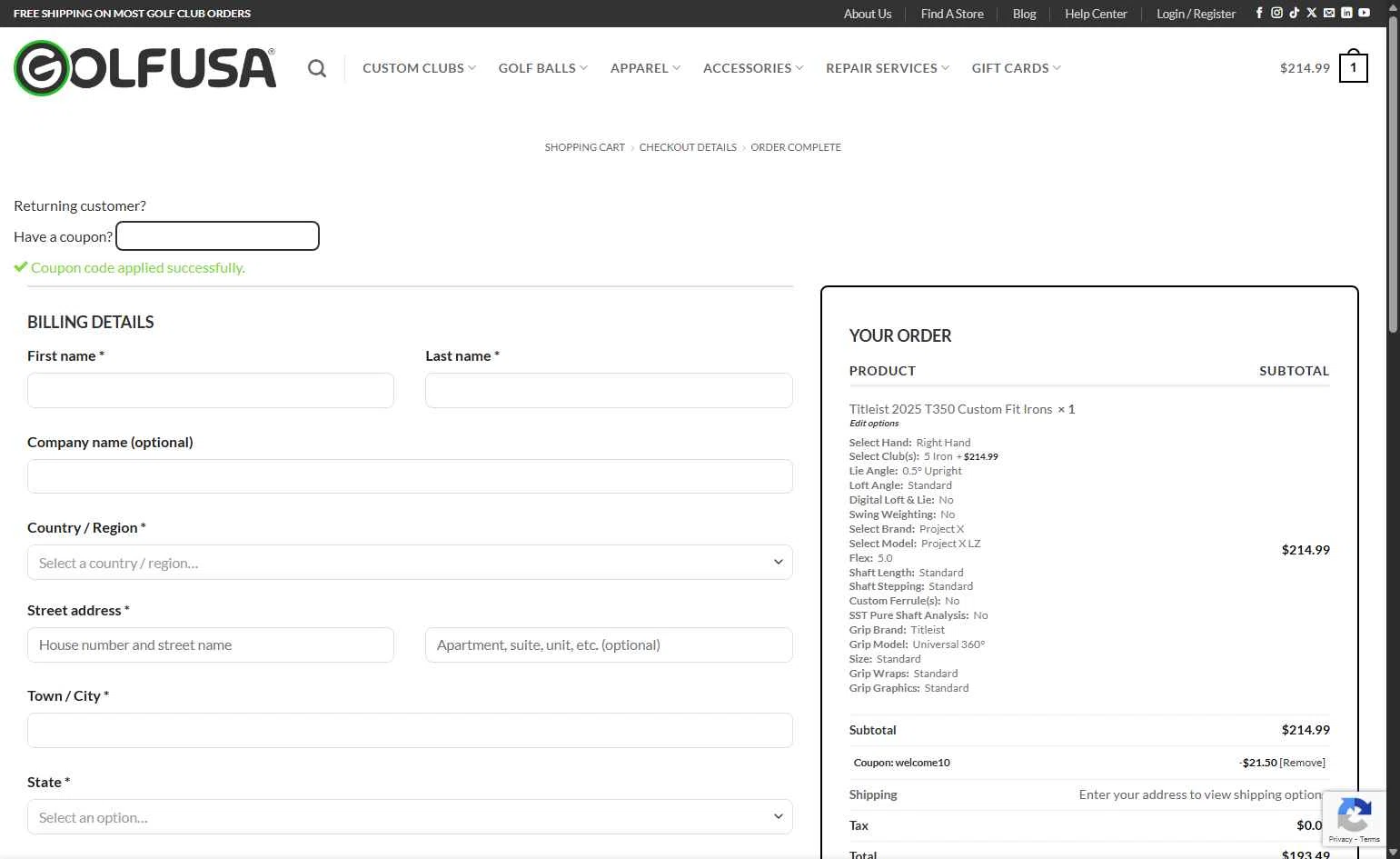Open the GolfUSA Facebook page icon
1400x859 pixels.
tap(1259, 13)
